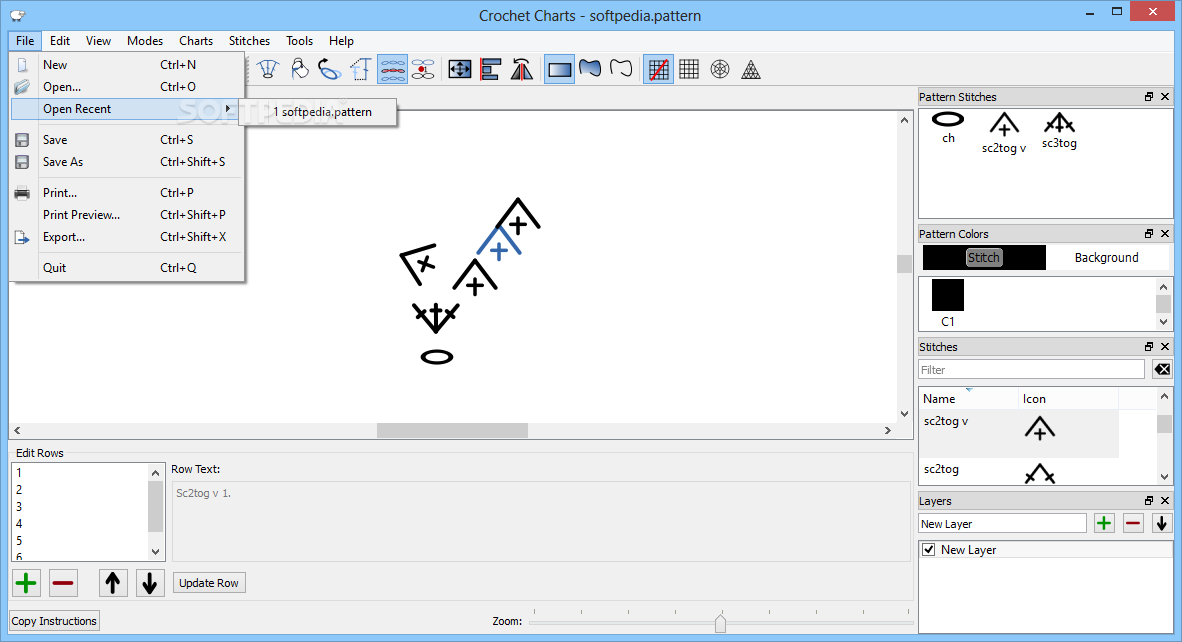Screen dimensions: 1182x642
Task: Pick the sc3tog pattern stitch
Action: (1059, 130)
